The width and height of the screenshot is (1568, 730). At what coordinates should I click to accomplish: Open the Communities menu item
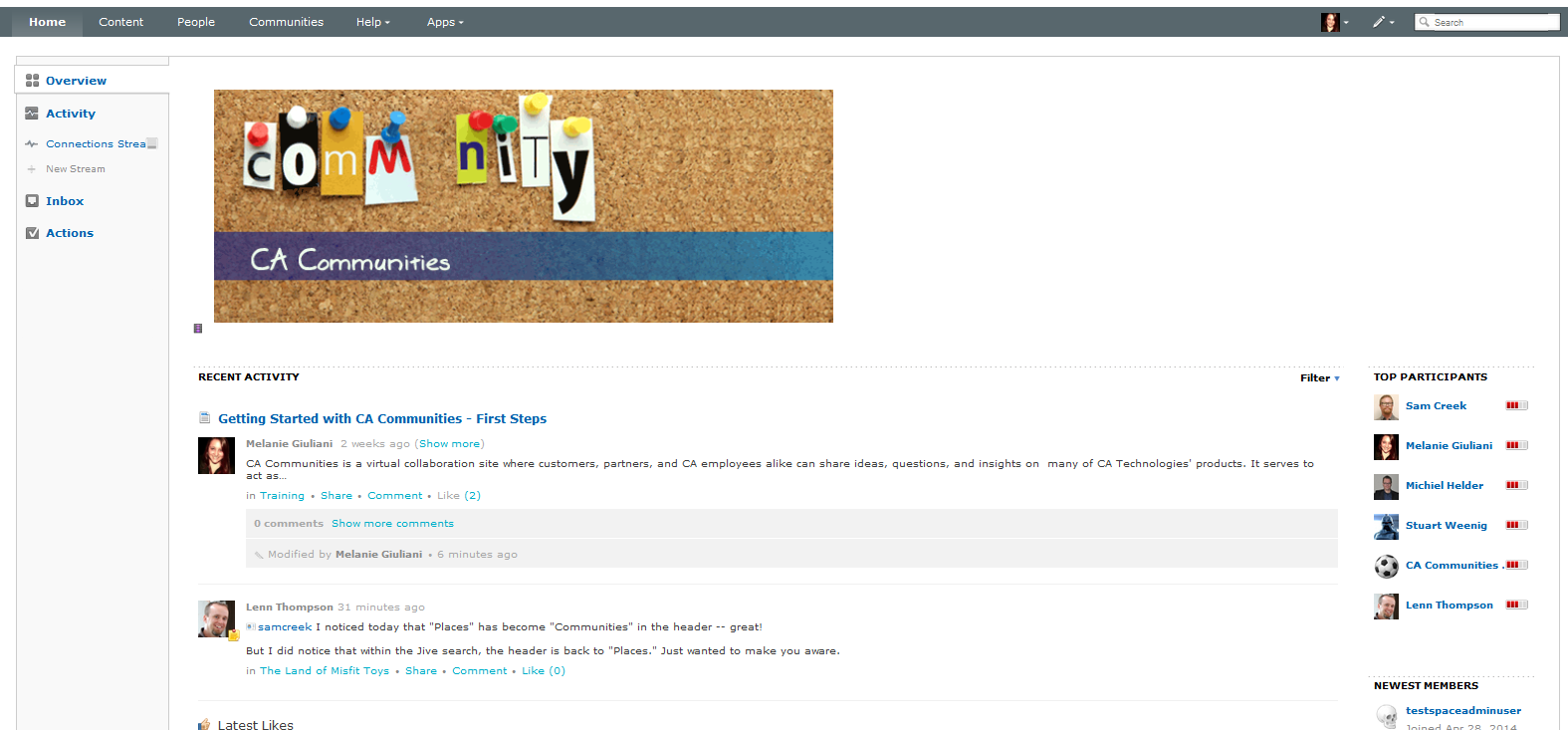(x=287, y=22)
